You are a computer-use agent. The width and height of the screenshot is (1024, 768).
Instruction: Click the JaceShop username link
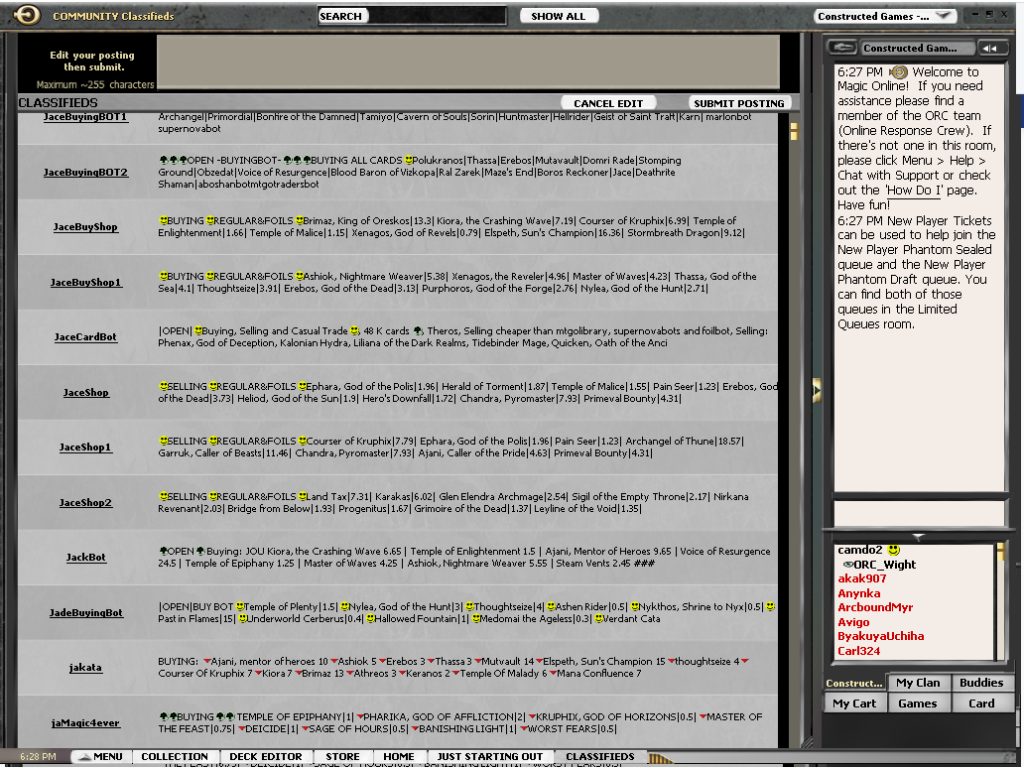(86, 392)
